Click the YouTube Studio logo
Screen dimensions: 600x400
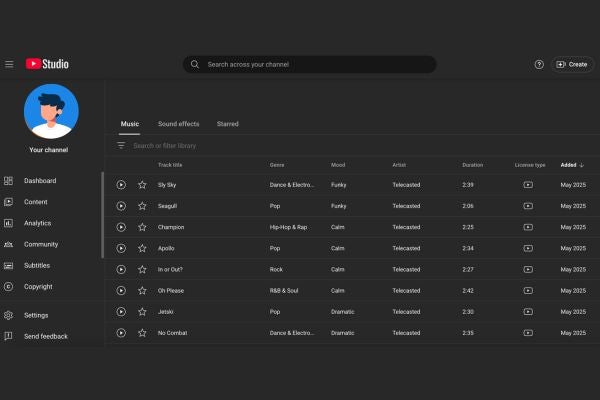coord(47,64)
